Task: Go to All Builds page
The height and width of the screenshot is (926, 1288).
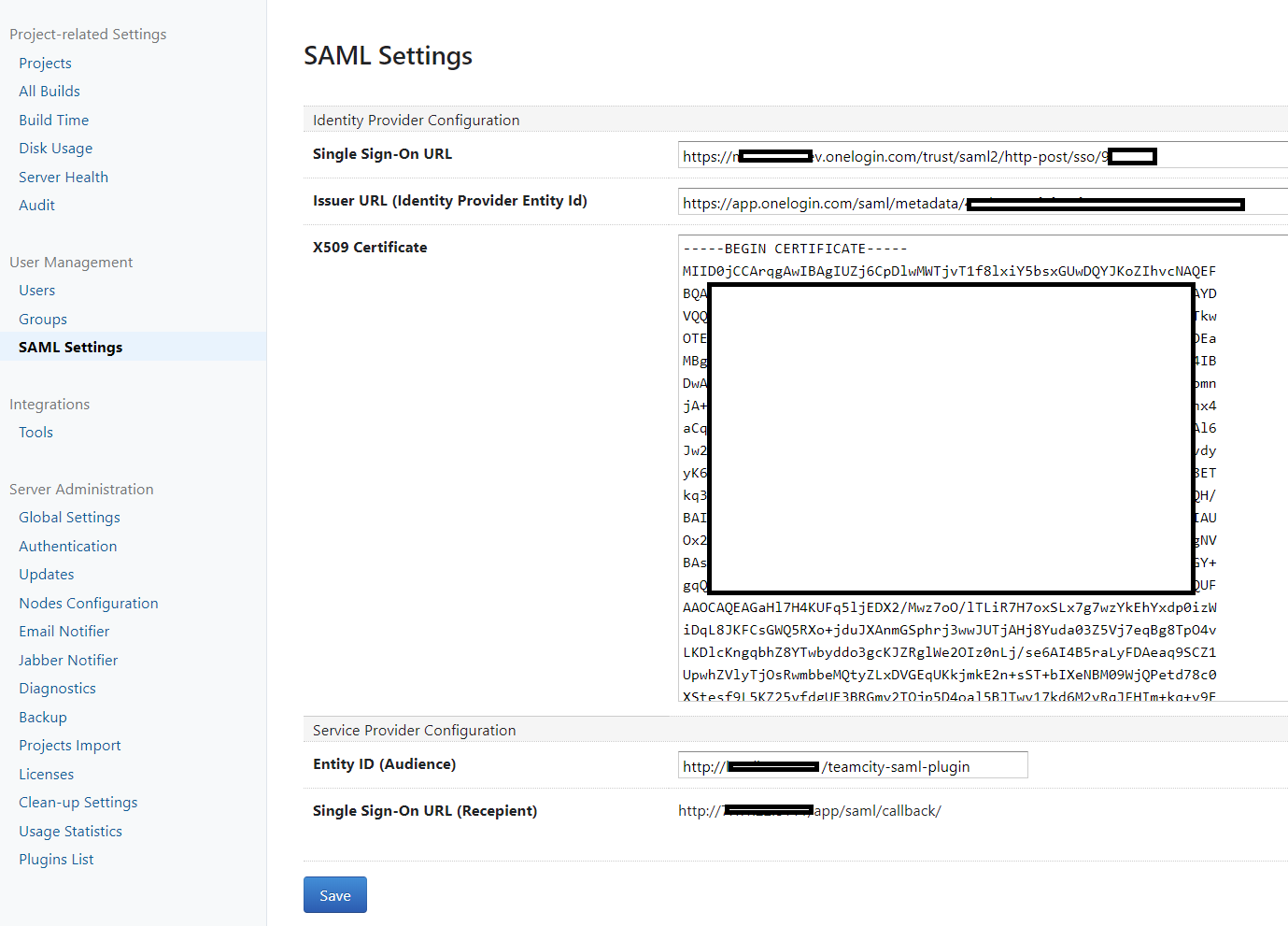Action: pyautogui.click(x=50, y=92)
